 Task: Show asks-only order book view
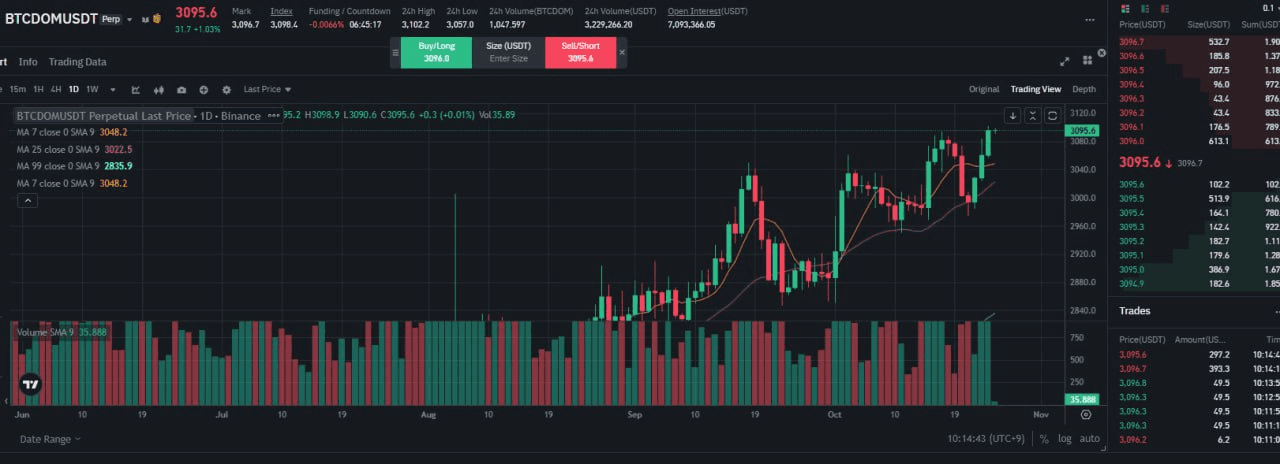click(1165, 9)
